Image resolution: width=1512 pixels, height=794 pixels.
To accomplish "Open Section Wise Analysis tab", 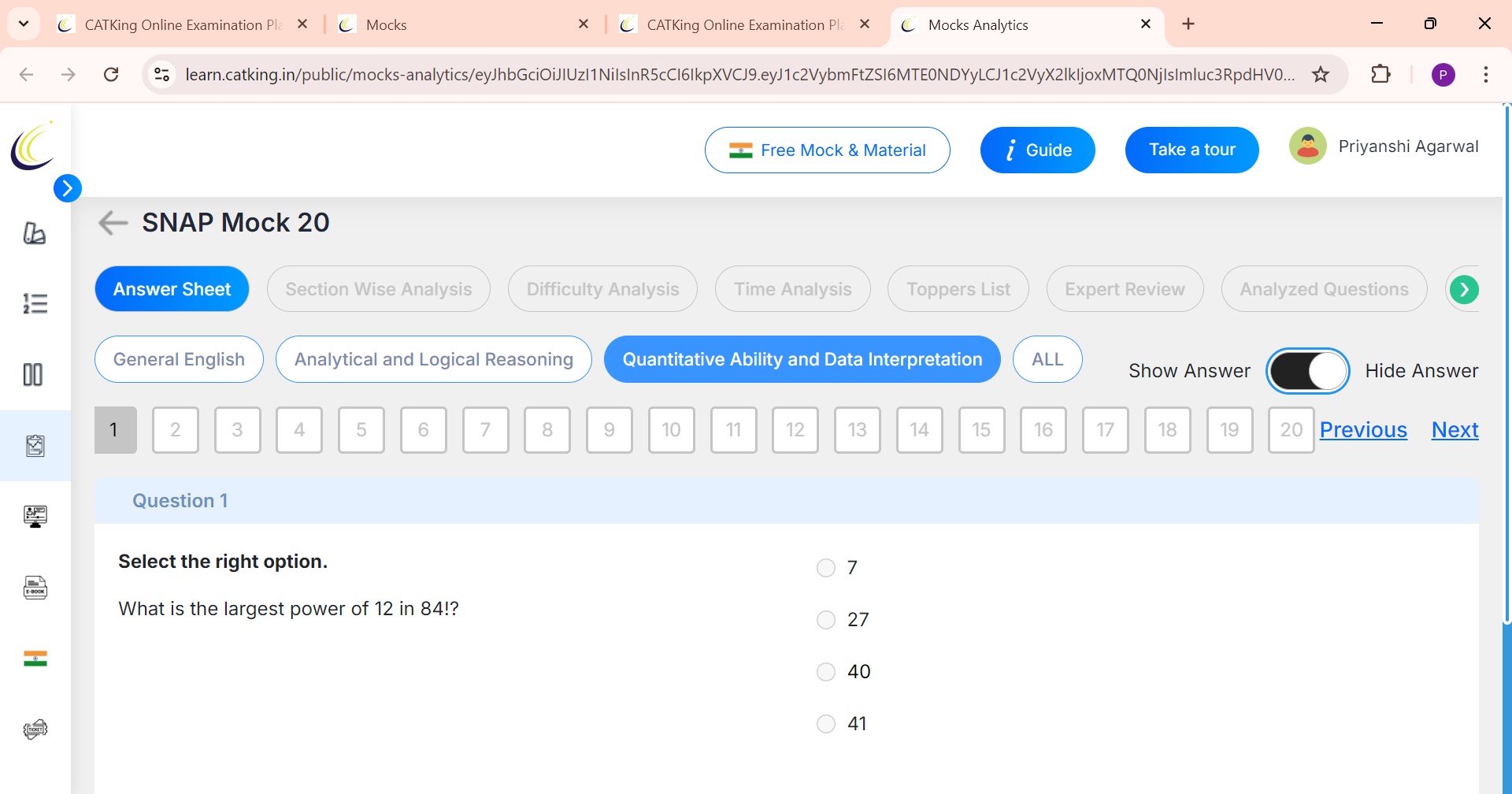I will click(x=379, y=289).
